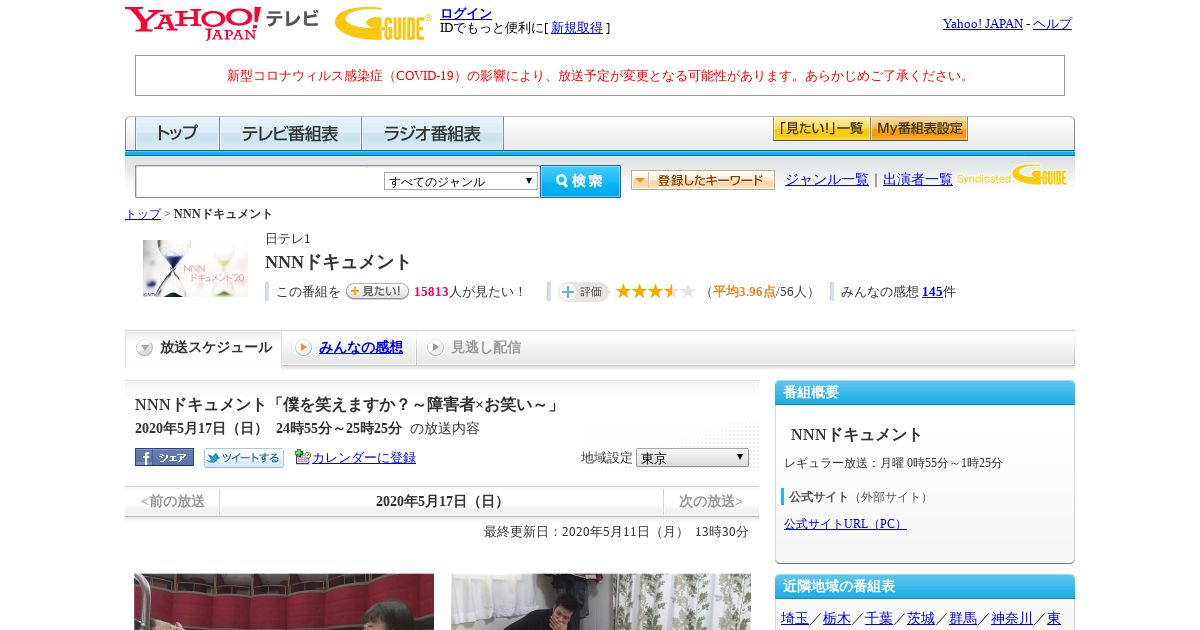Click the calendar icon beside カレンダーに登録
Viewport: 1200px width, 630px height.
[303, 457]
